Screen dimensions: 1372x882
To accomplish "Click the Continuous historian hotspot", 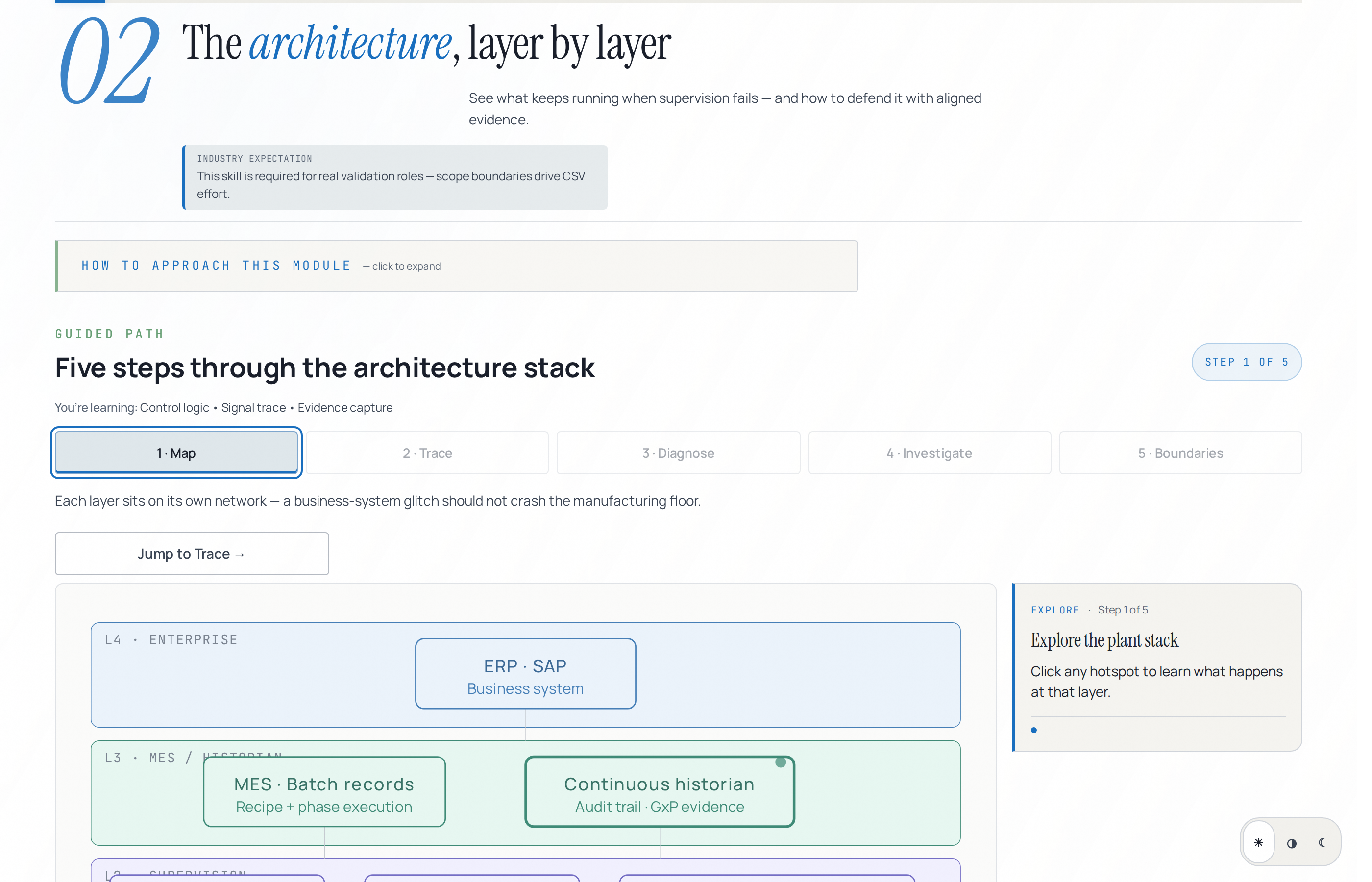I will (x=660, y=792).
